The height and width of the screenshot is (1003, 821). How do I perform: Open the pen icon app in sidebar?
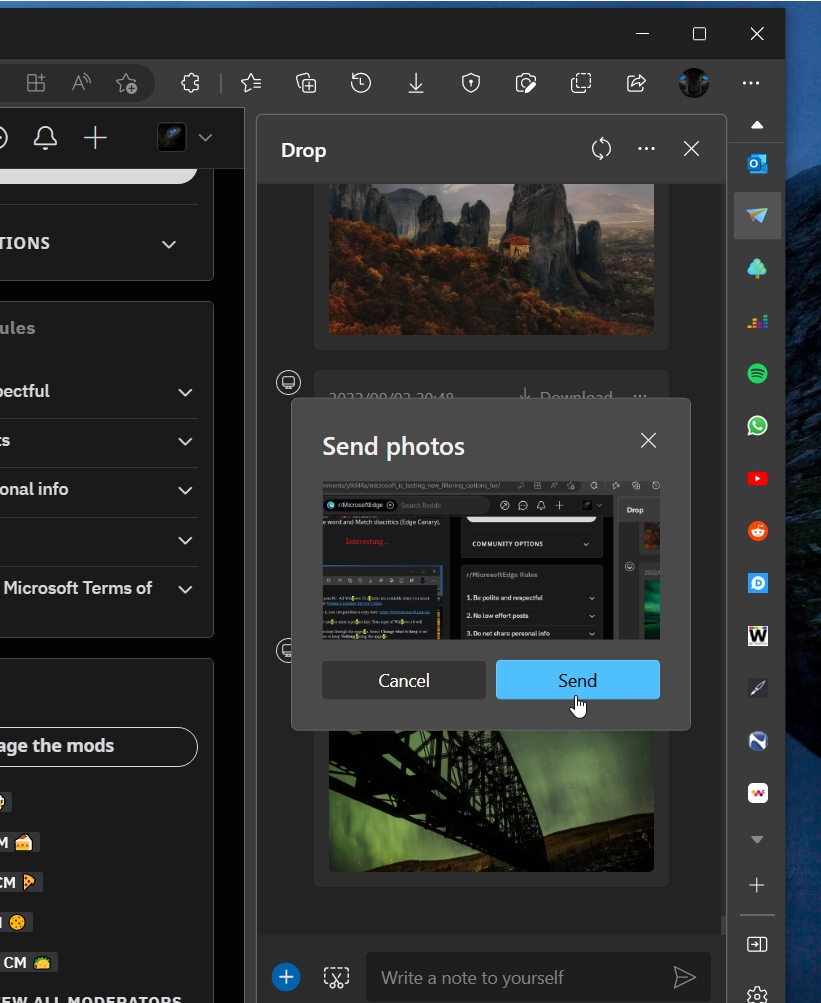[x=758, y=688]
